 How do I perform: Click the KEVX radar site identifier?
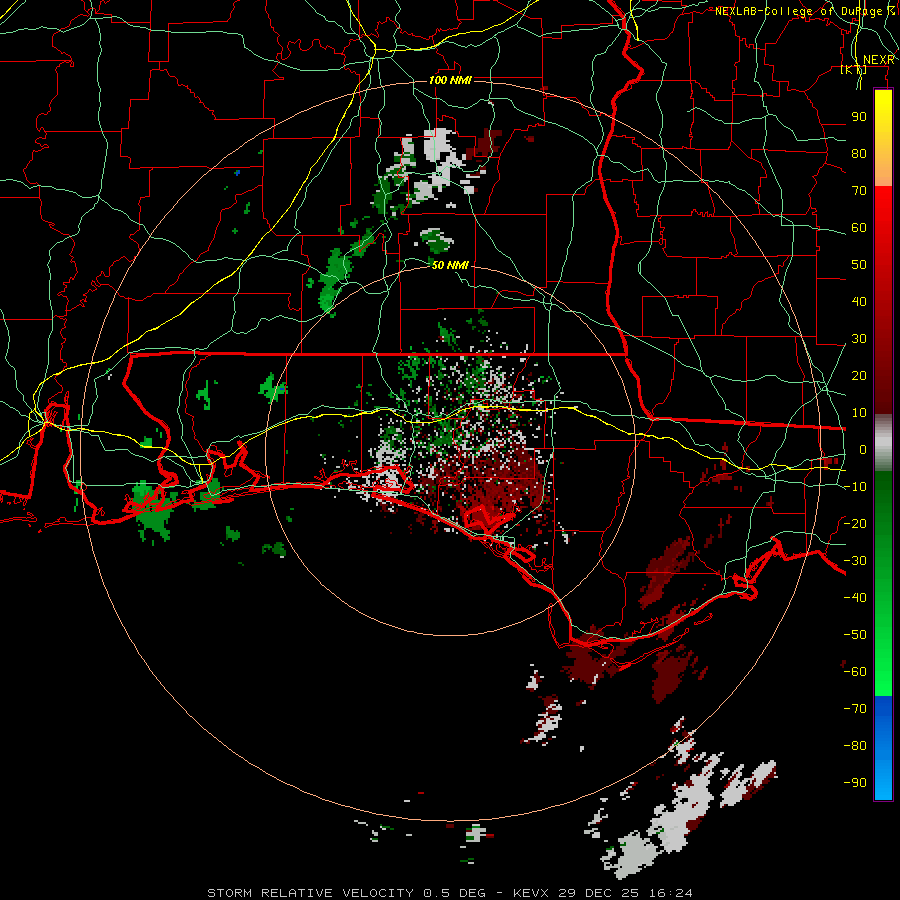tap(531, 893)
